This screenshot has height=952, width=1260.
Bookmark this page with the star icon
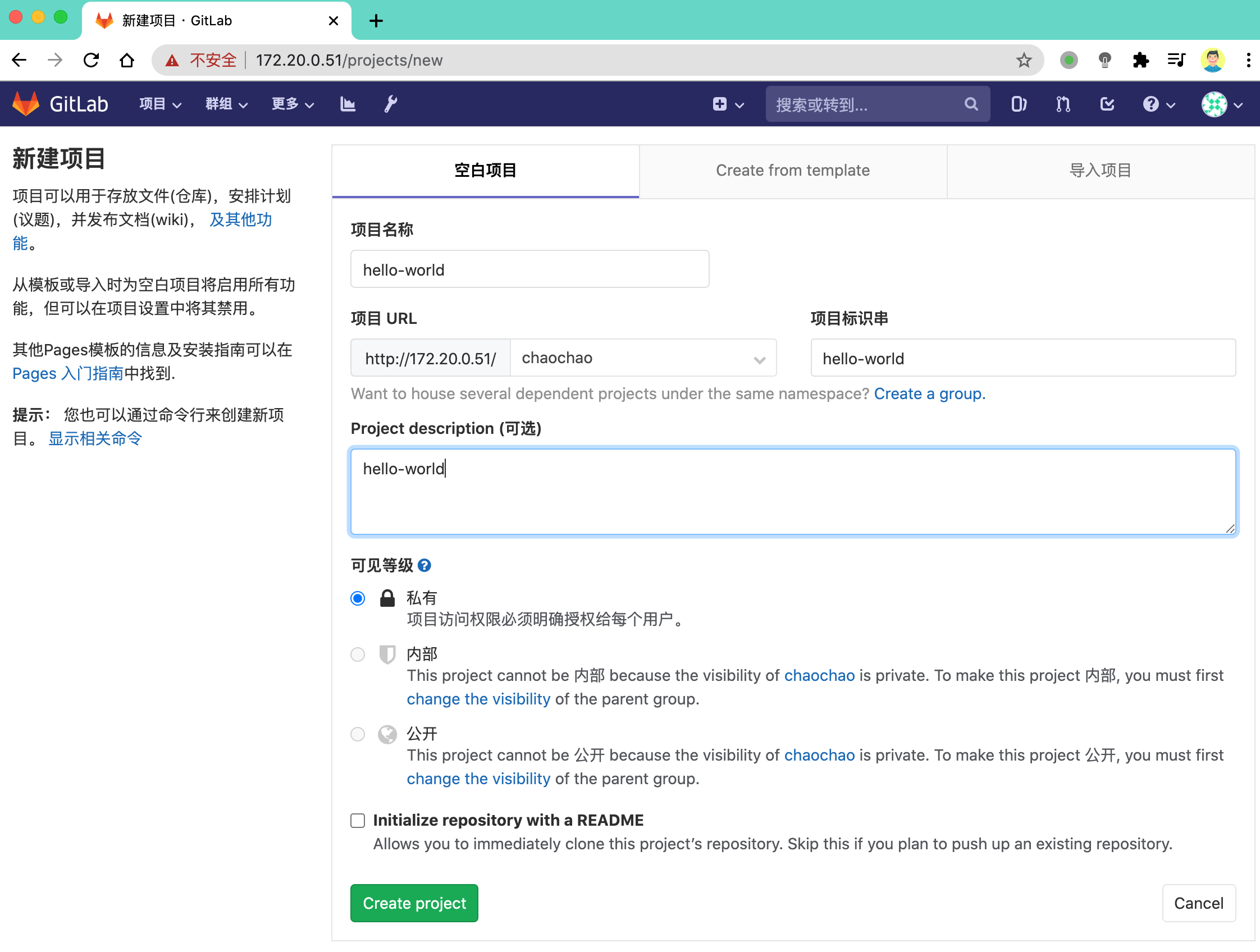tap(1024, 61)
